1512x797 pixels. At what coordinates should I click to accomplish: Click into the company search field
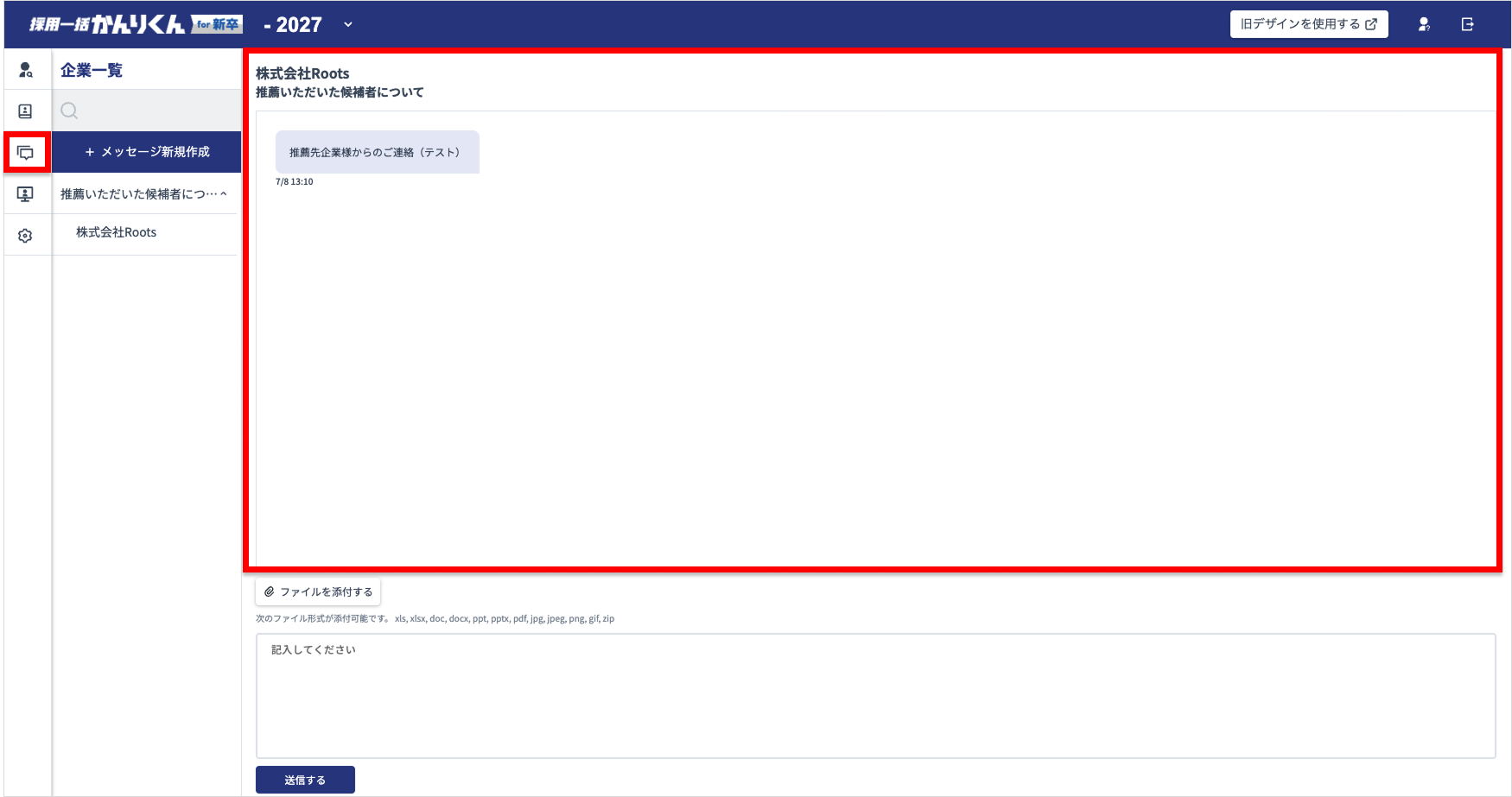coord(156,111)
